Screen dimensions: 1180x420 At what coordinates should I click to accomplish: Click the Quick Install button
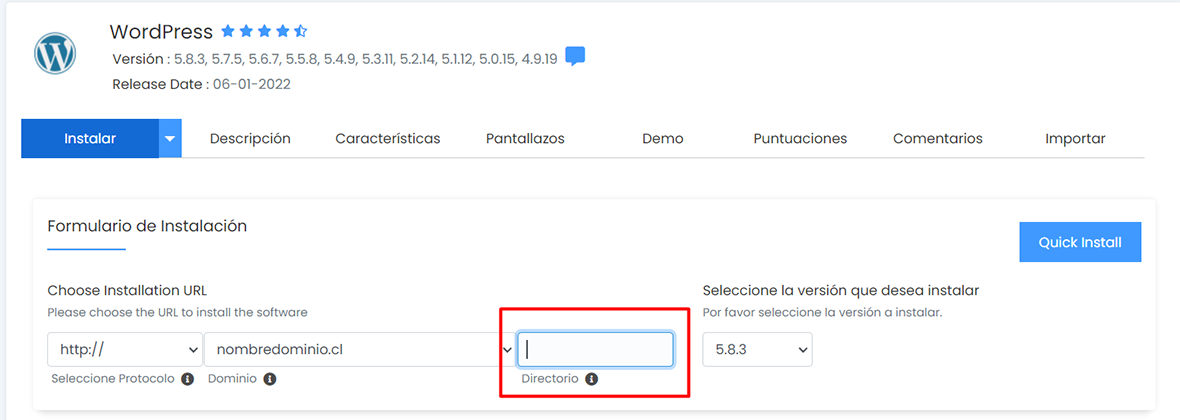tap(1080, 242)
